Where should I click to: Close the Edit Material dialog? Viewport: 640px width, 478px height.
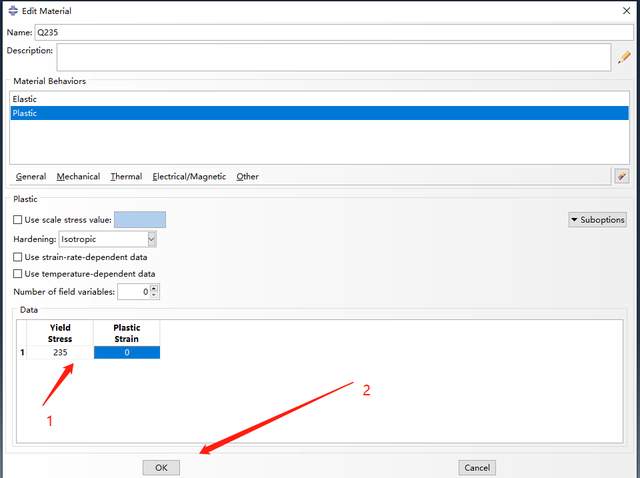pos(627,11)
